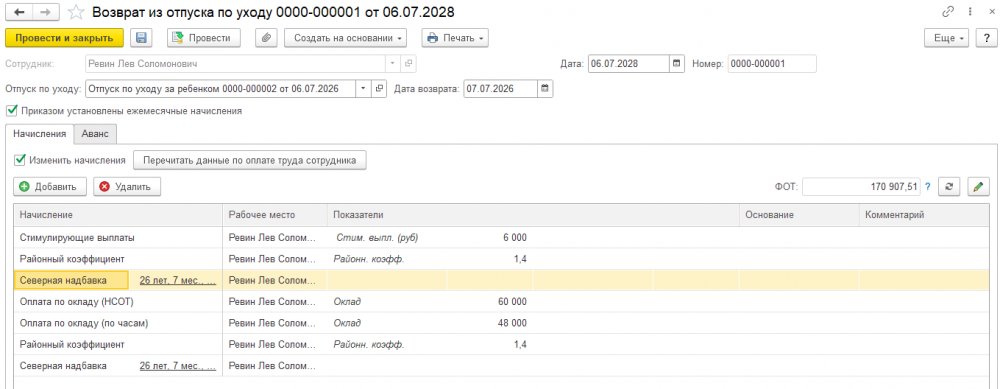
Task: Toggle the Изменить начисления checkbox
Action: tap(20, 159)
